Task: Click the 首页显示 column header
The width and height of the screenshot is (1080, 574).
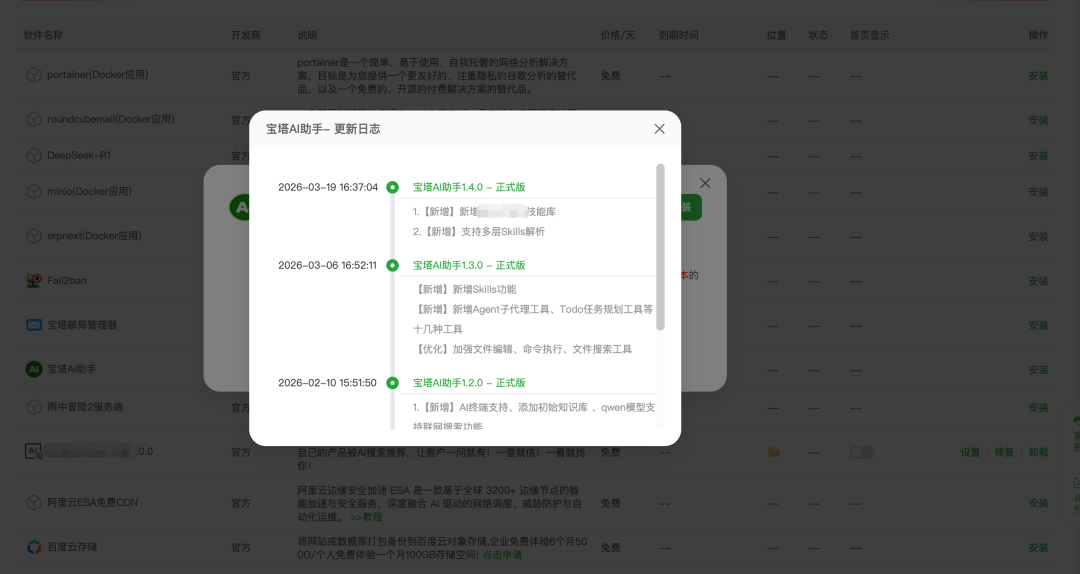Action: [869, 35]
